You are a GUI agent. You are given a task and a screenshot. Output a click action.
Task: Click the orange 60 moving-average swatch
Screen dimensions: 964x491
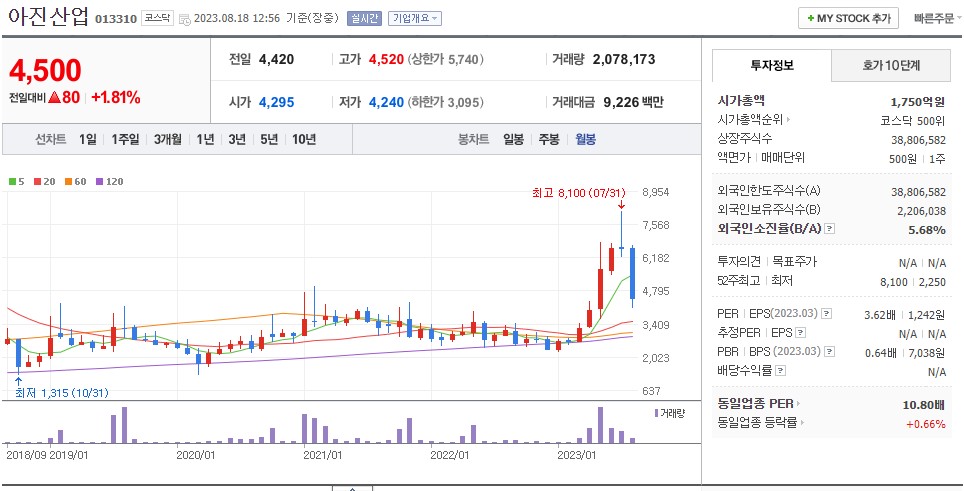tap(68, 181)
